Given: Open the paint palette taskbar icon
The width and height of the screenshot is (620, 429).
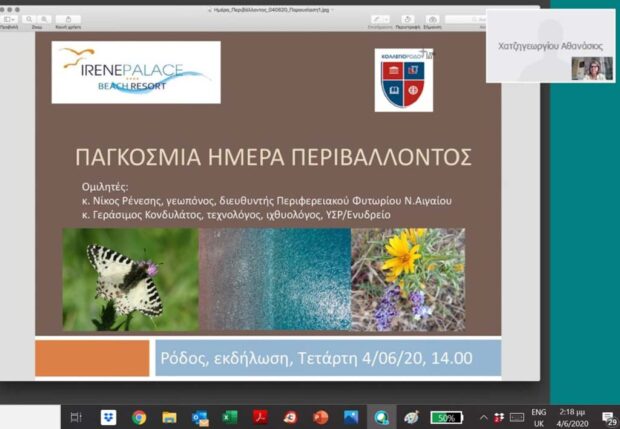Looking at the screenshot, I should (x=411, y=418).
